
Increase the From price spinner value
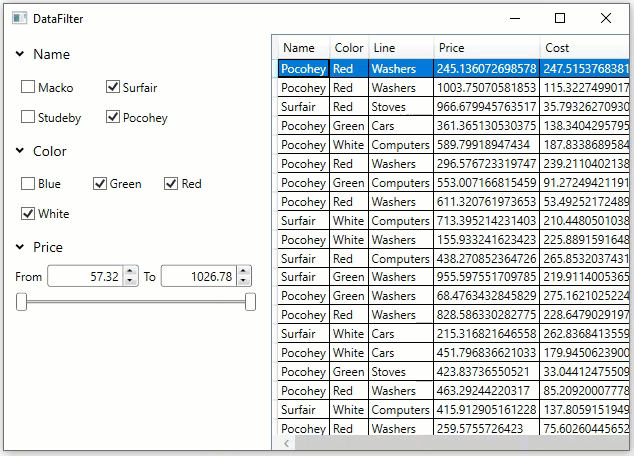[x=130, y=272]
